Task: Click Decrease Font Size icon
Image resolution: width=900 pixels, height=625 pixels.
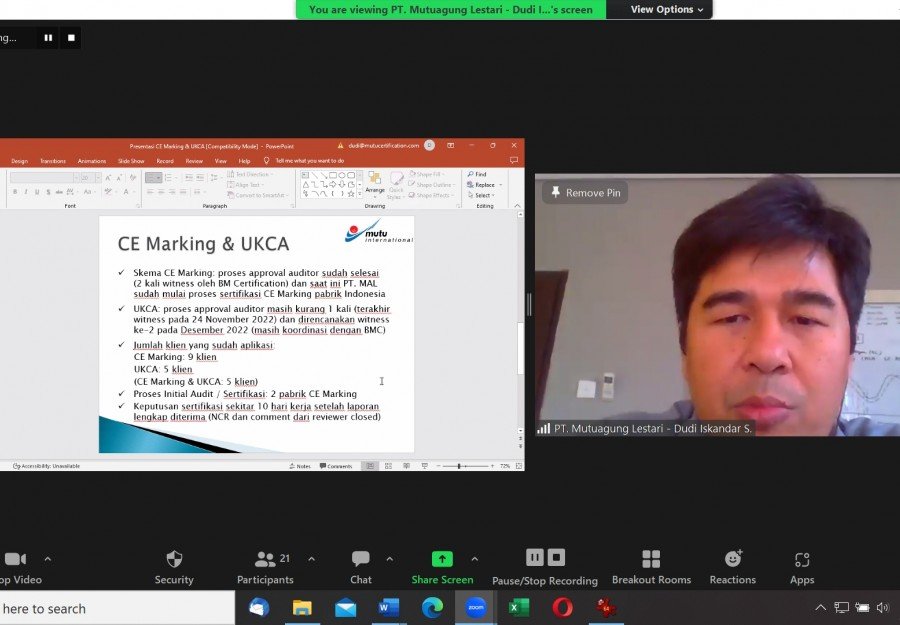Action: pyautogui.click(x=119, y=178)
